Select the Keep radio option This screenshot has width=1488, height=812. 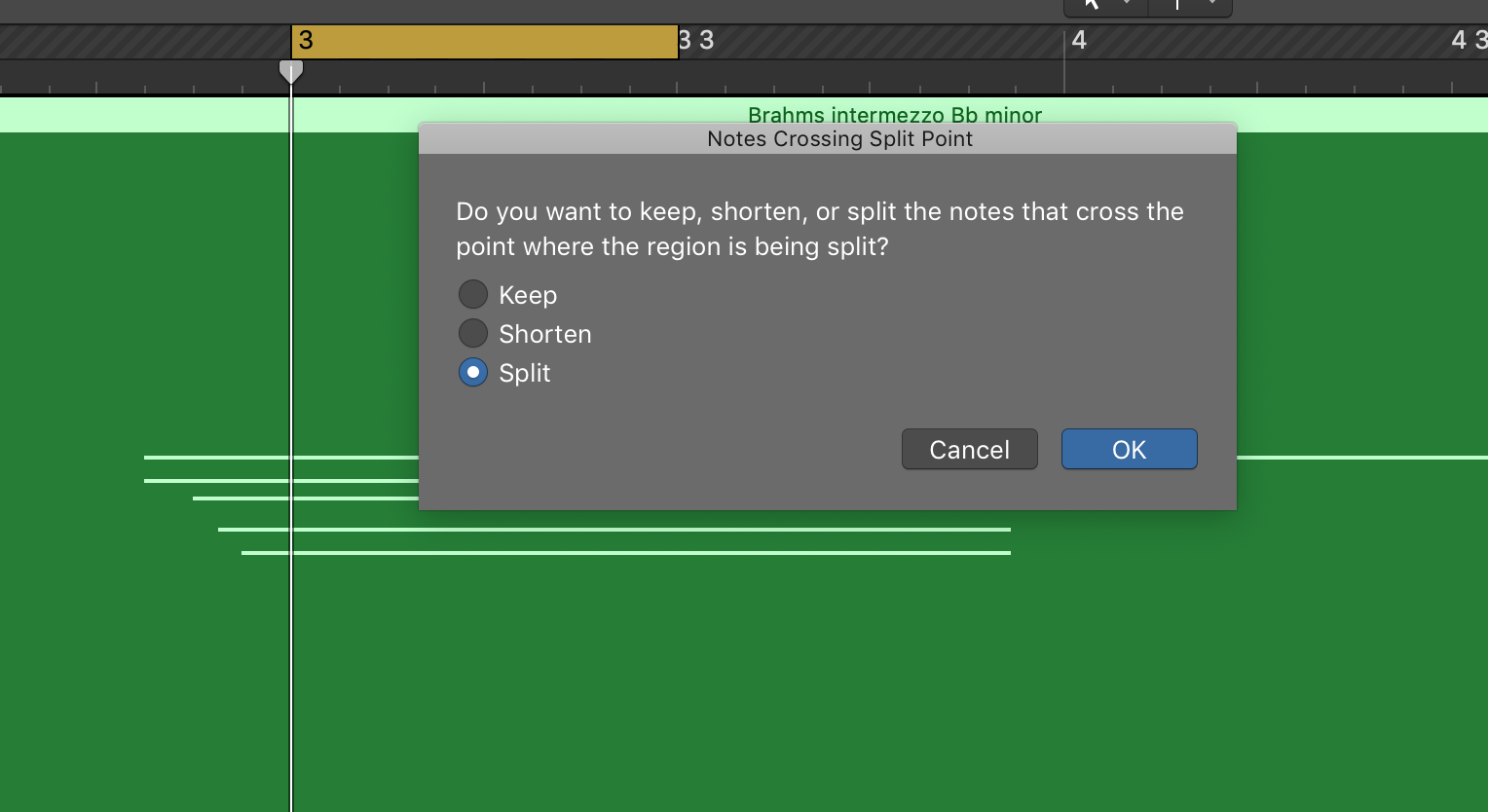(x=473, y=294)
